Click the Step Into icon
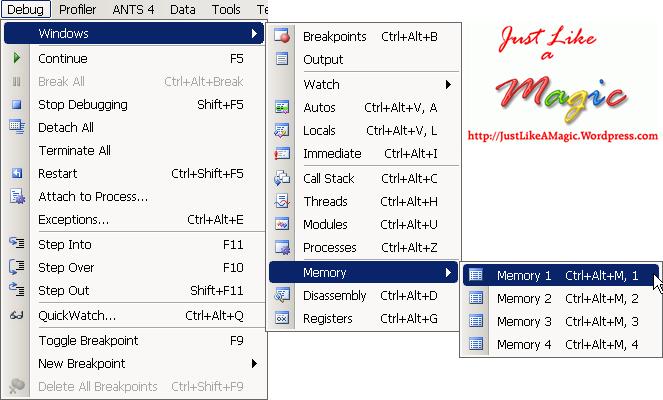 (x=16, y=243)
